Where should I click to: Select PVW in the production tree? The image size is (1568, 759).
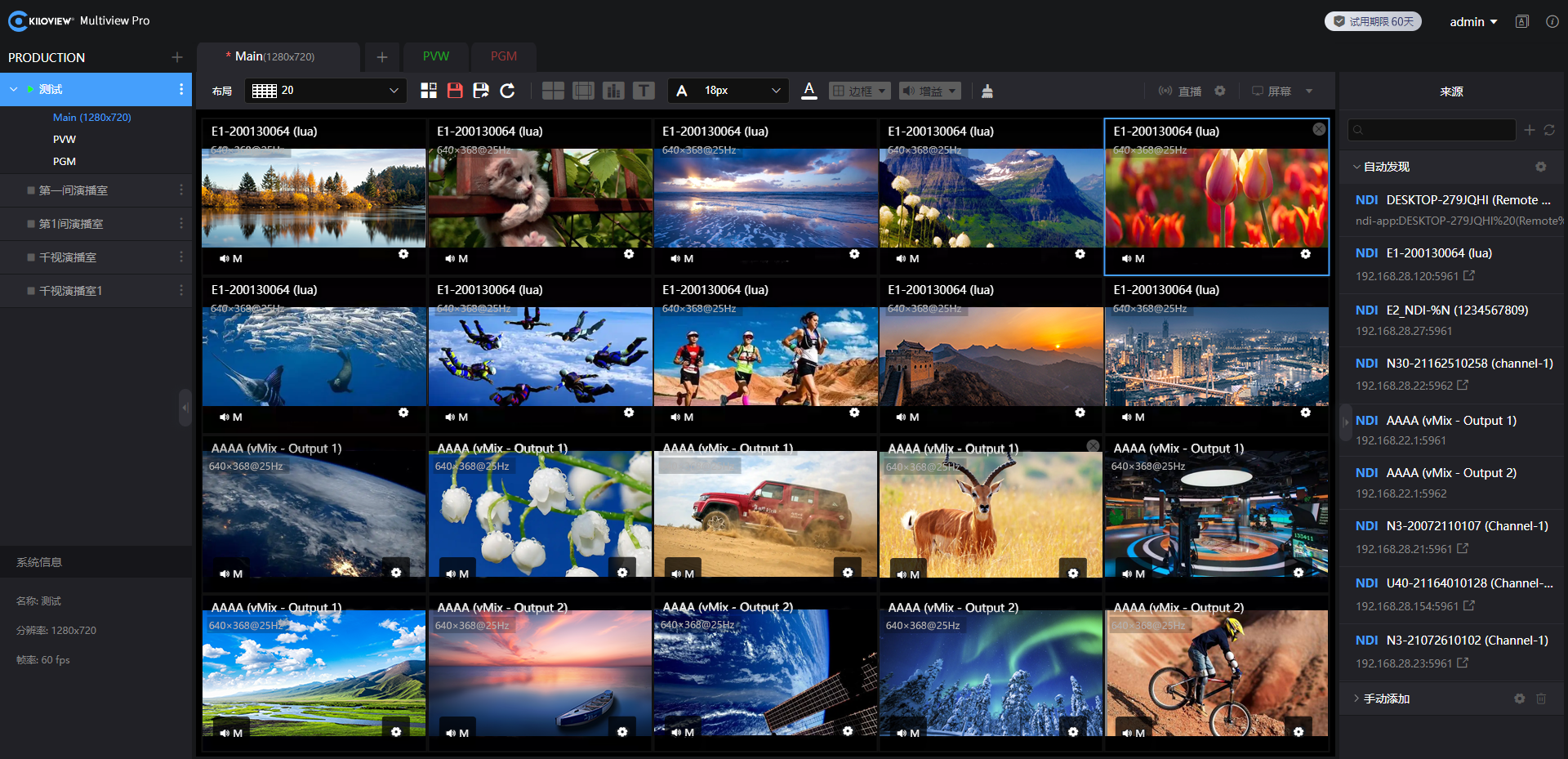(65, 140)
